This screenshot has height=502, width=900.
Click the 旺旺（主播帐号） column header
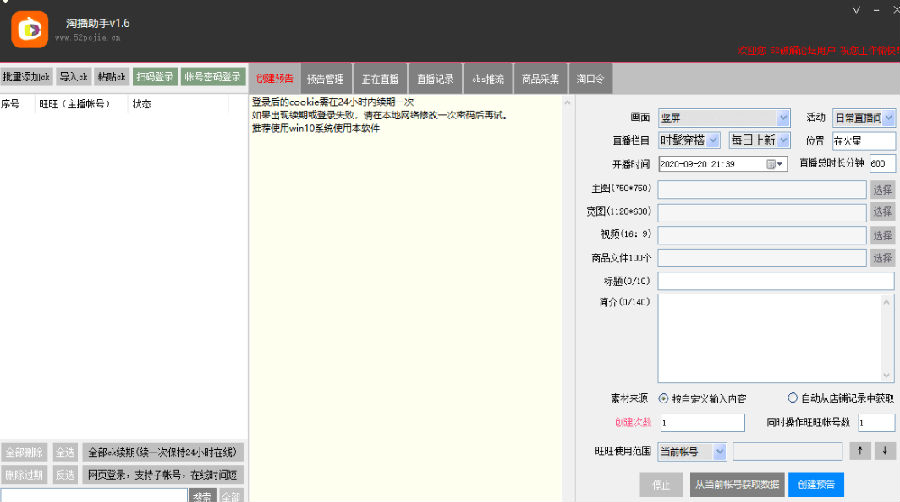75,104
